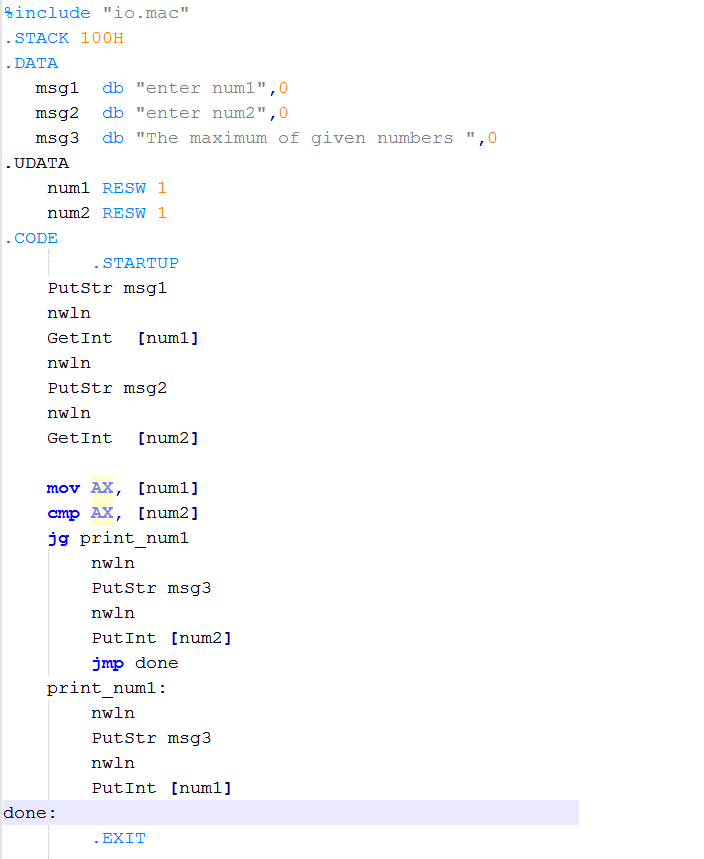Click the PutStr msg1 line
Viewport: 704px width, 859px height.
pos(107,288)
